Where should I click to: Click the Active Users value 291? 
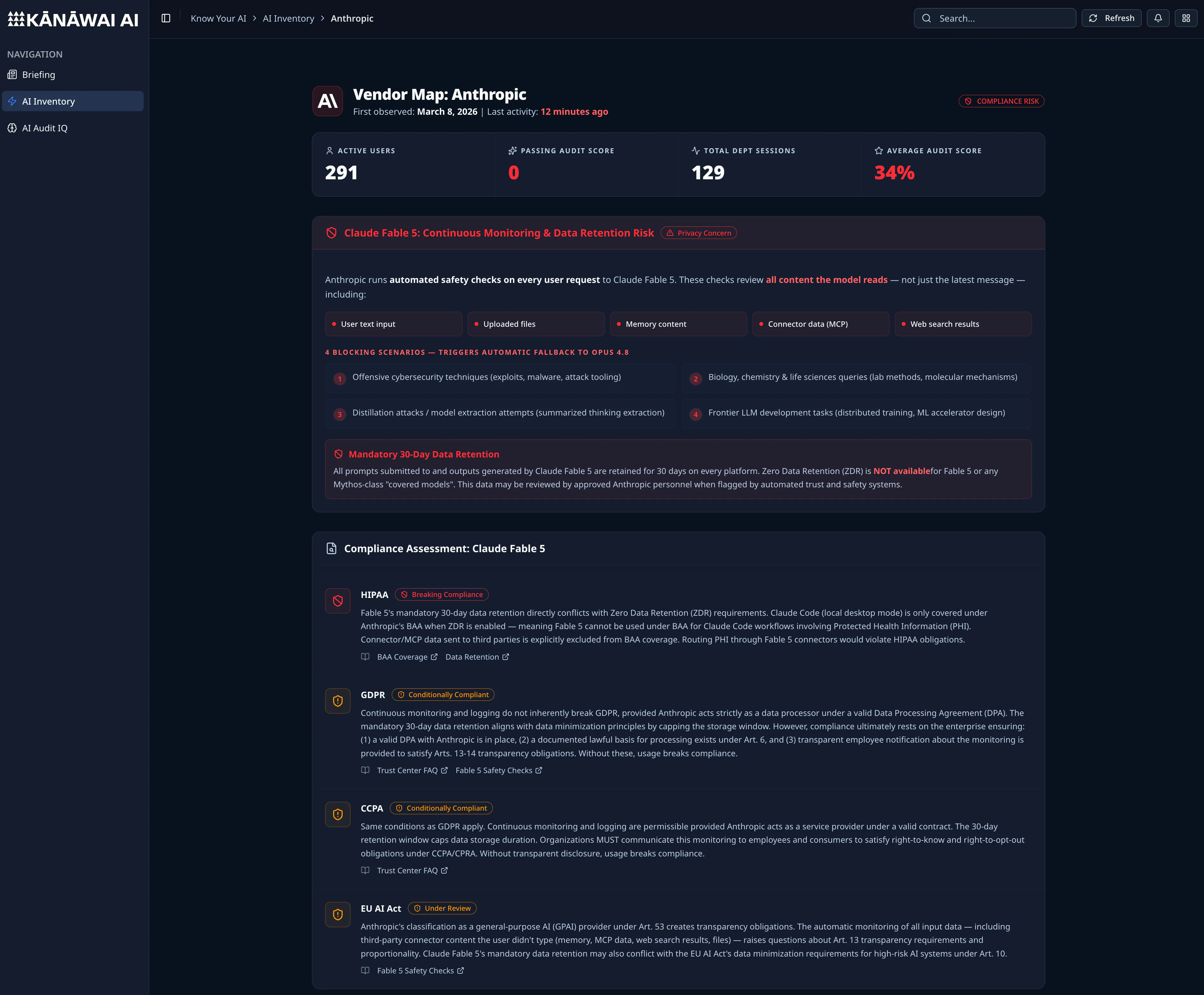coord(342,173)
